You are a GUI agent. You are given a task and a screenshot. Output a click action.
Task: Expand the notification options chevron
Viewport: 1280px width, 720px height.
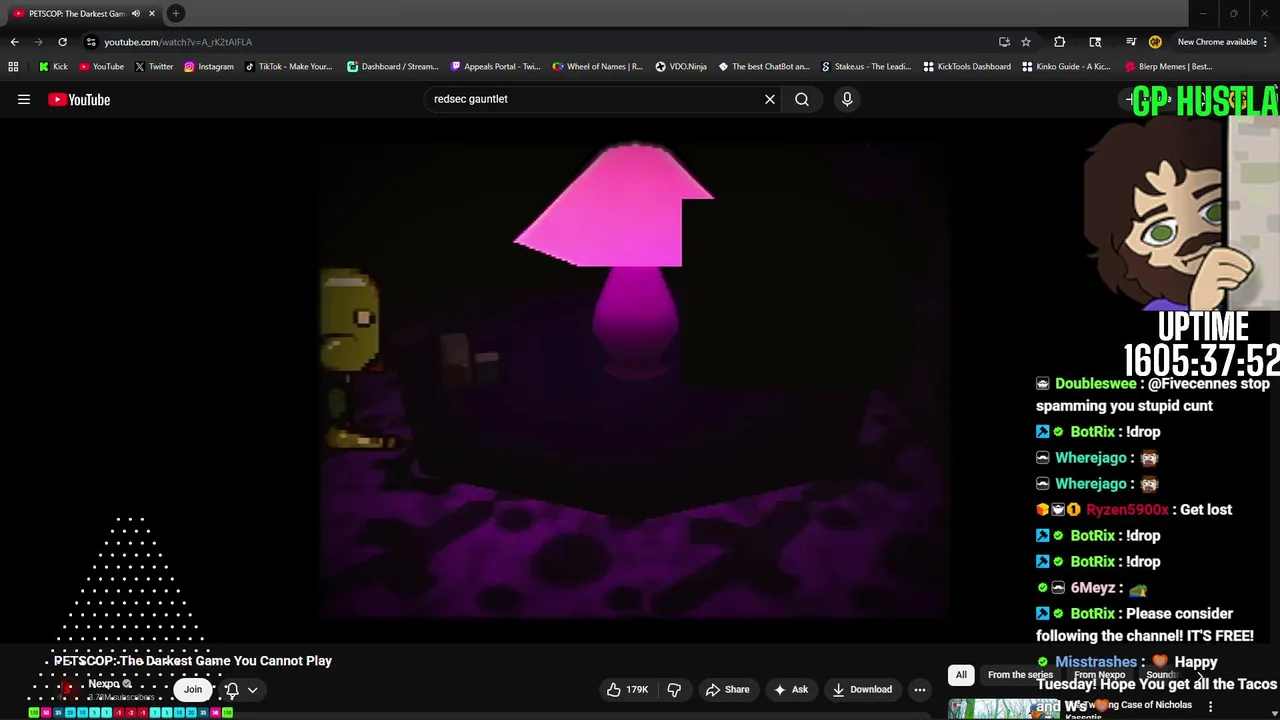(253, 689)
